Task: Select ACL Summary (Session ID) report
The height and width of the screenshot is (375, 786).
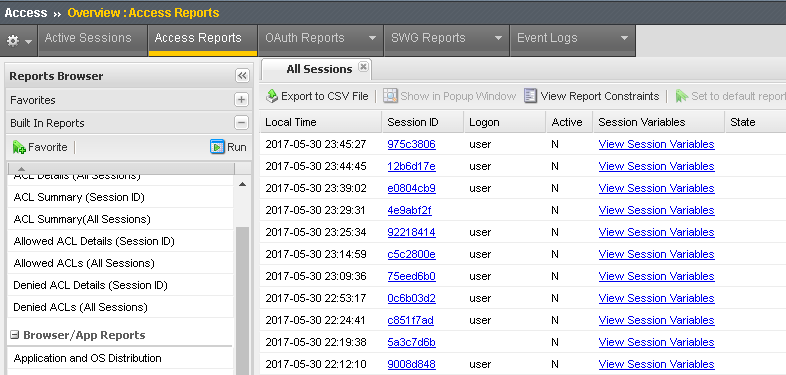Action: 120,198
